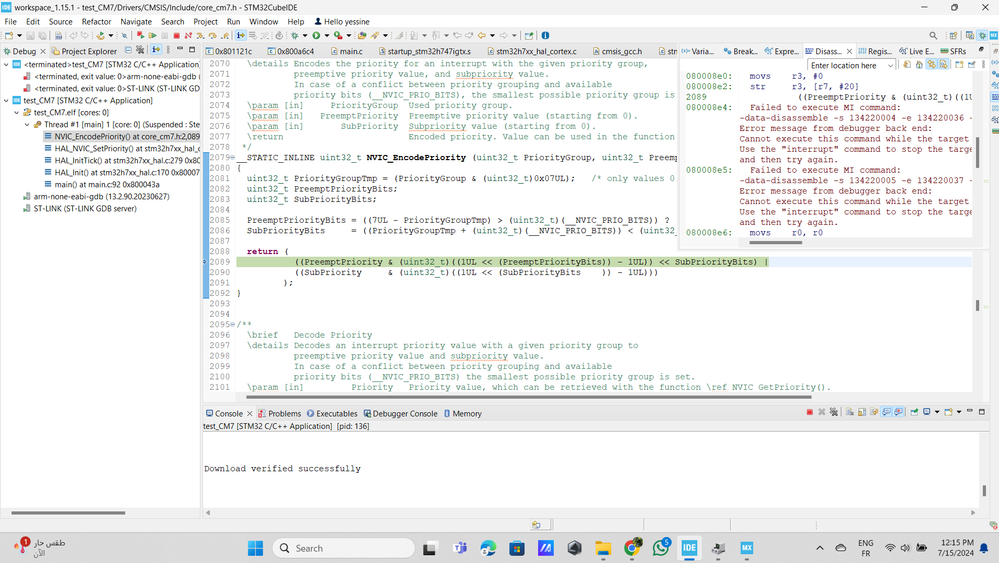Toggle Show Console on standard error change

coord(899,412)
